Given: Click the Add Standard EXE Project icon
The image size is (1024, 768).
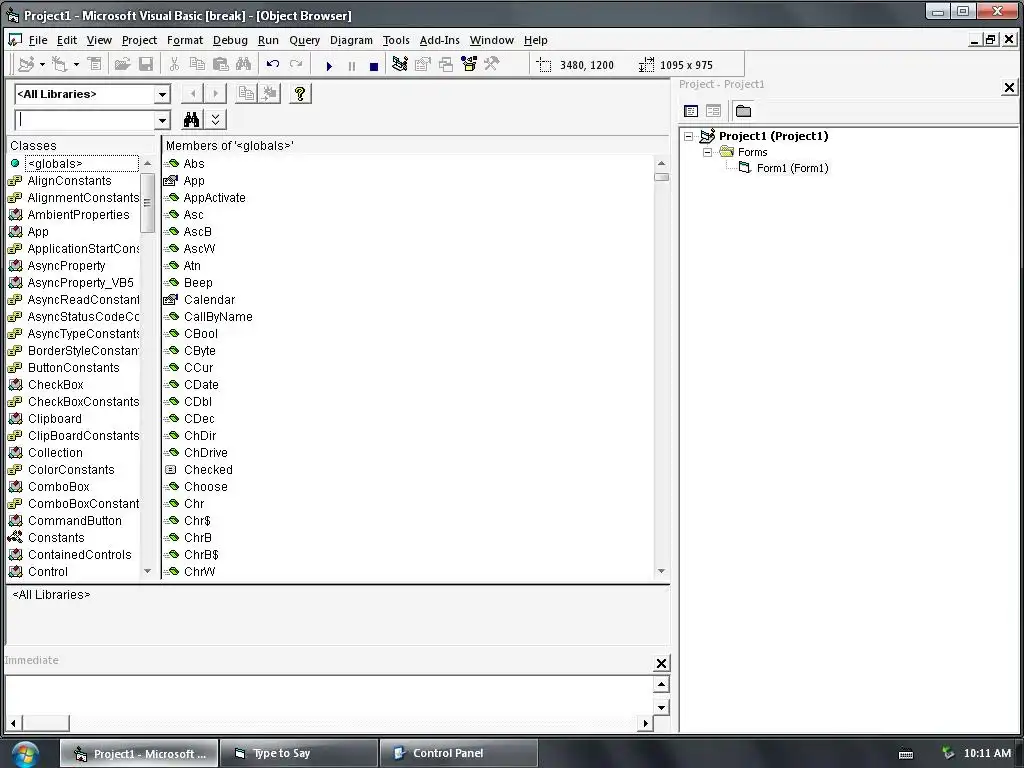Looking at the screenshot, I should click(x=26, y=64).
